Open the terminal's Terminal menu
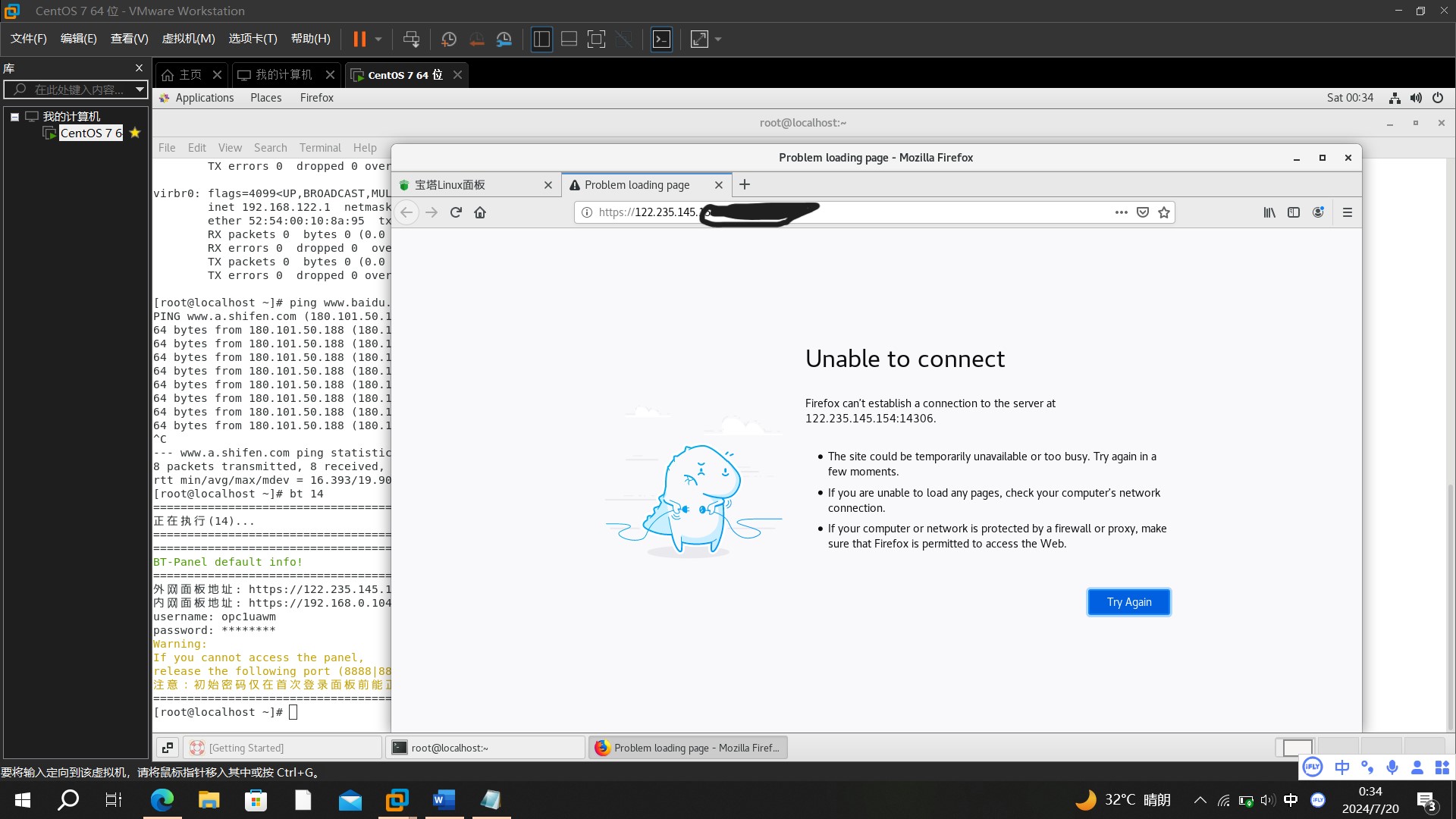 (320, 148)
